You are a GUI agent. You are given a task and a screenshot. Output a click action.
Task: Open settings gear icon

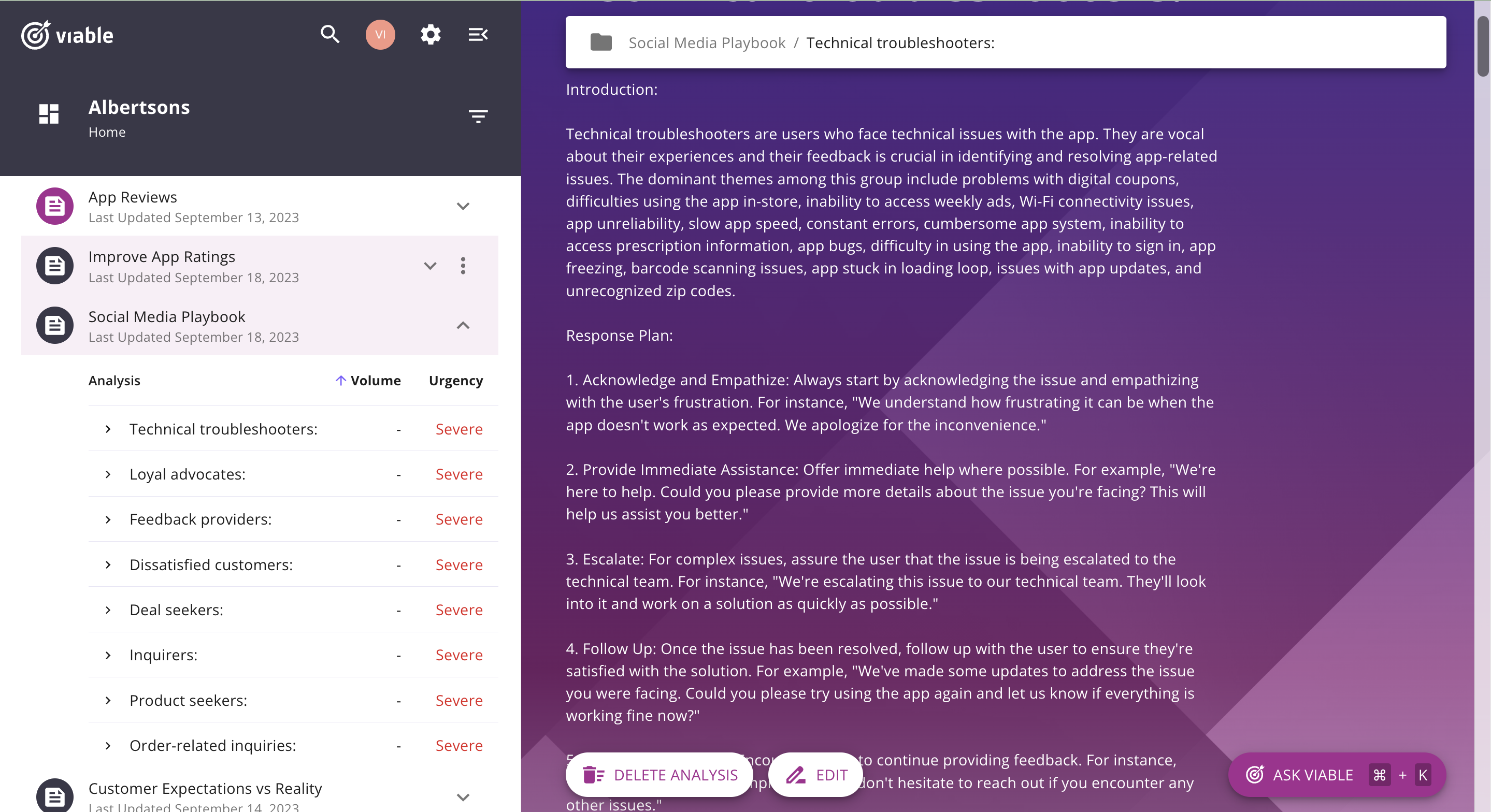(x=430, y=35)
